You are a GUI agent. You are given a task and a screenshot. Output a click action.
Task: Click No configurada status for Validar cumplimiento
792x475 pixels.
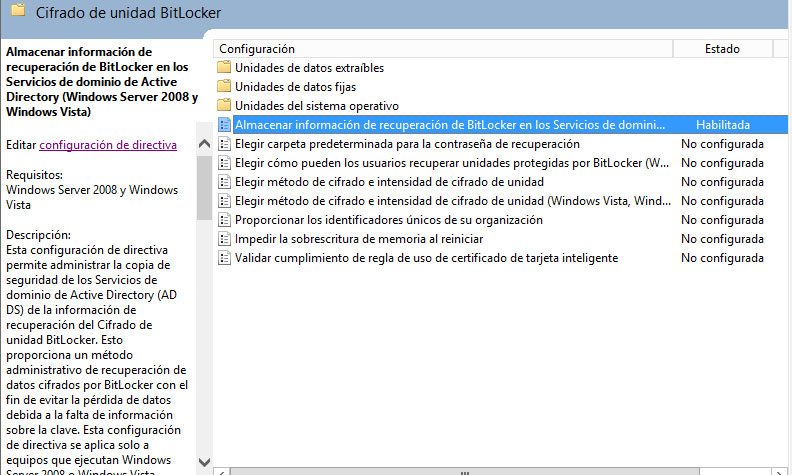722,258
